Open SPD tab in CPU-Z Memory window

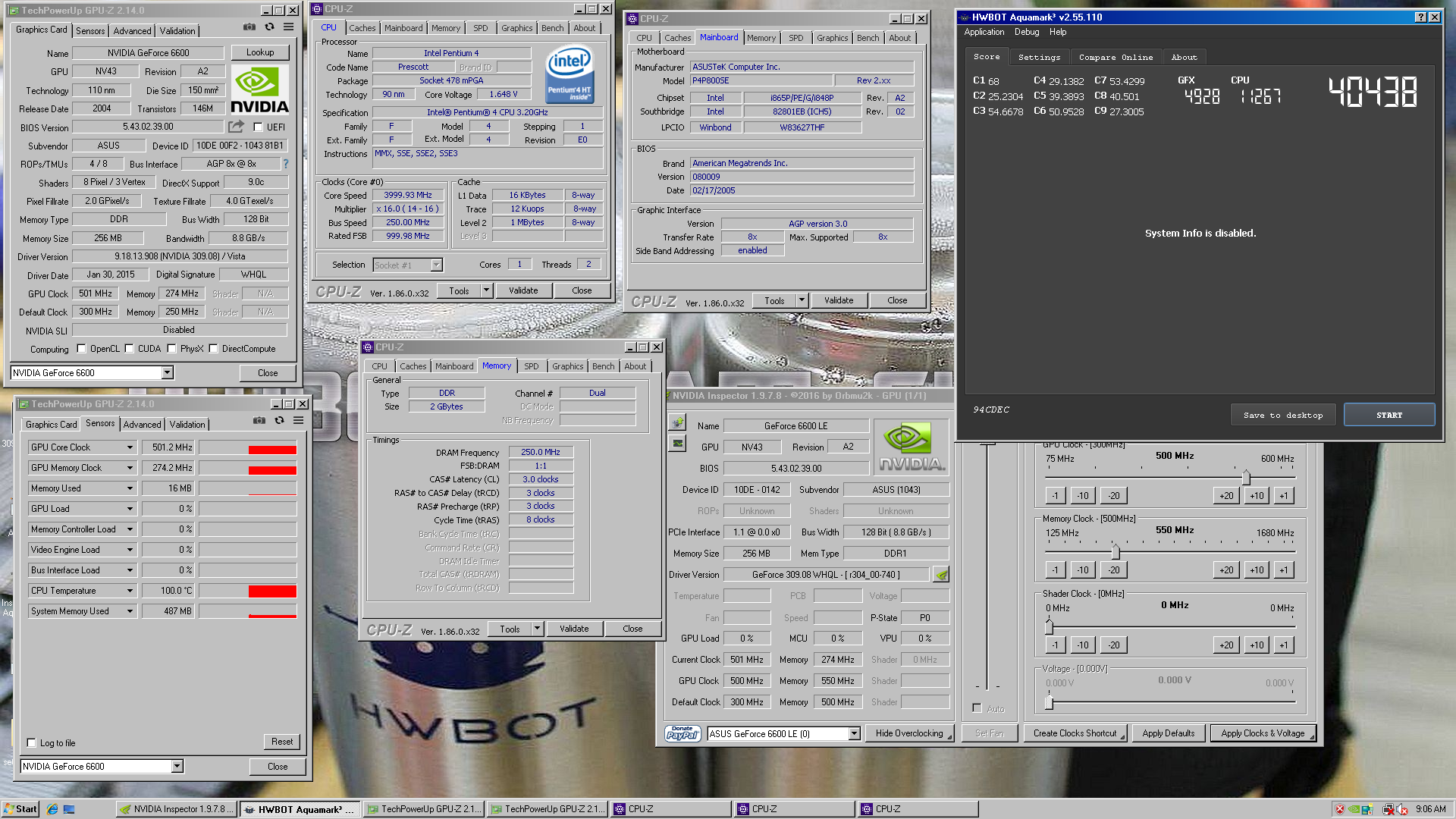531,366
